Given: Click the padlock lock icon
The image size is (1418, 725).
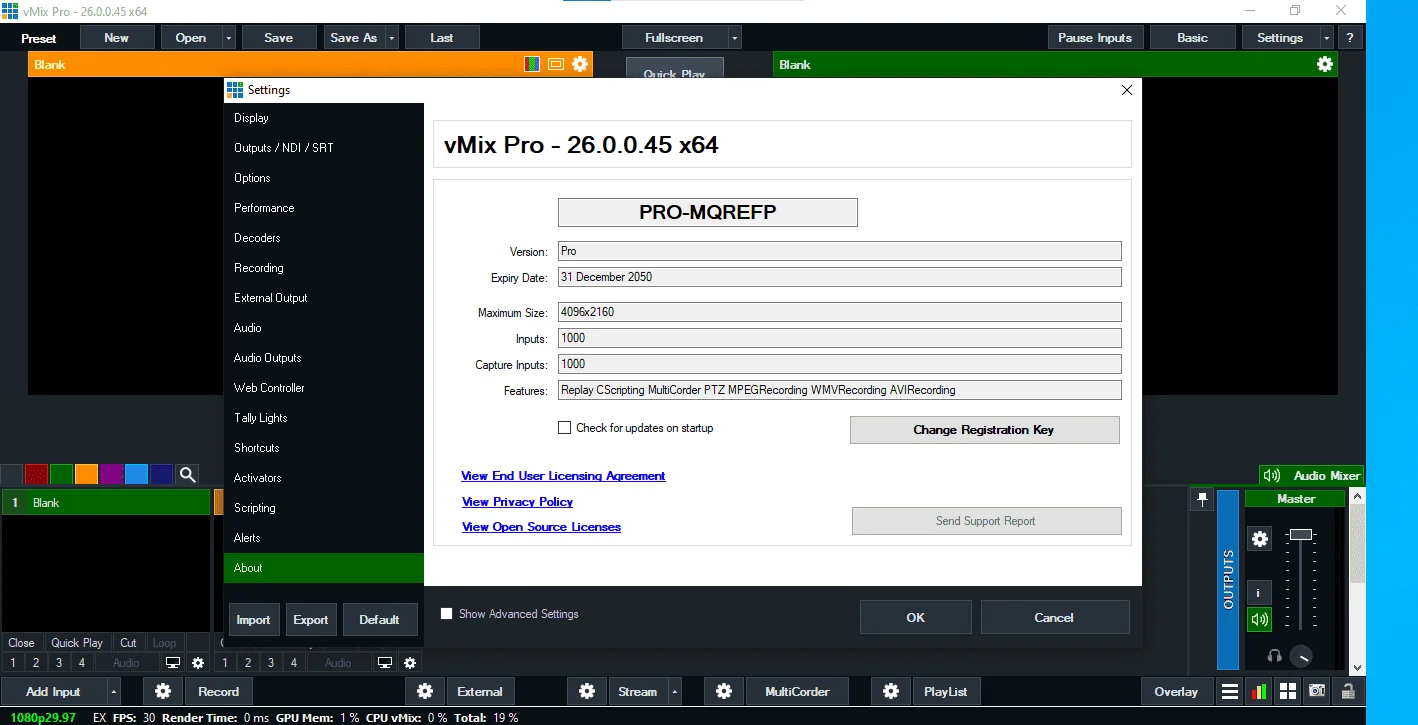Looking at the screenshot, I should coord(1348,691).
